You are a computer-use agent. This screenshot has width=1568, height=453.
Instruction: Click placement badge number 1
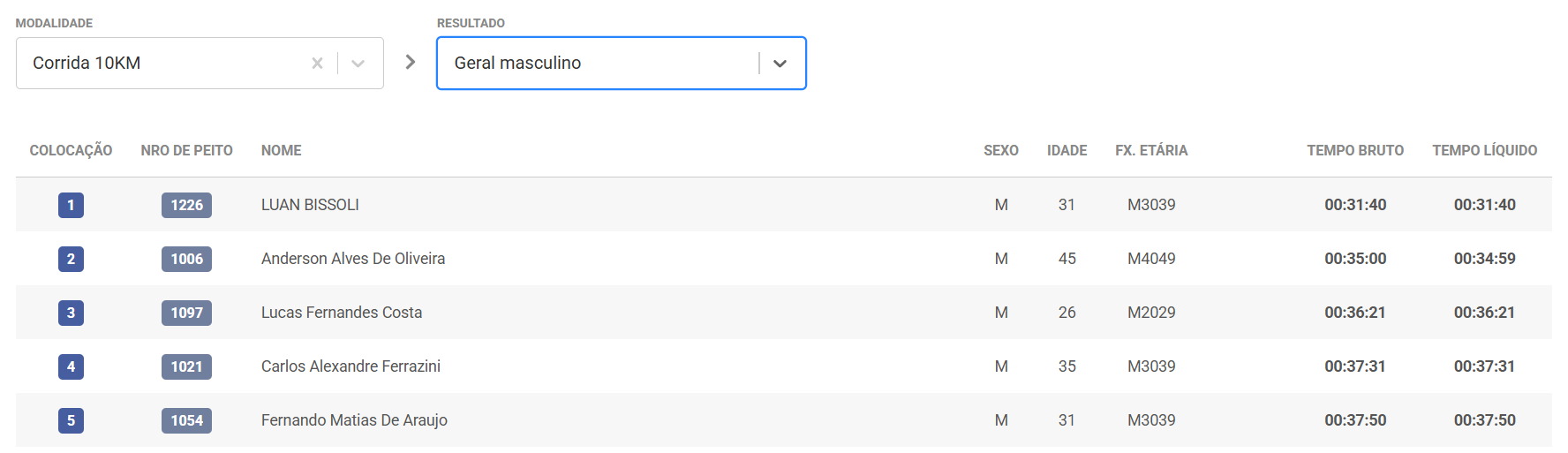(x=71, y=205)
